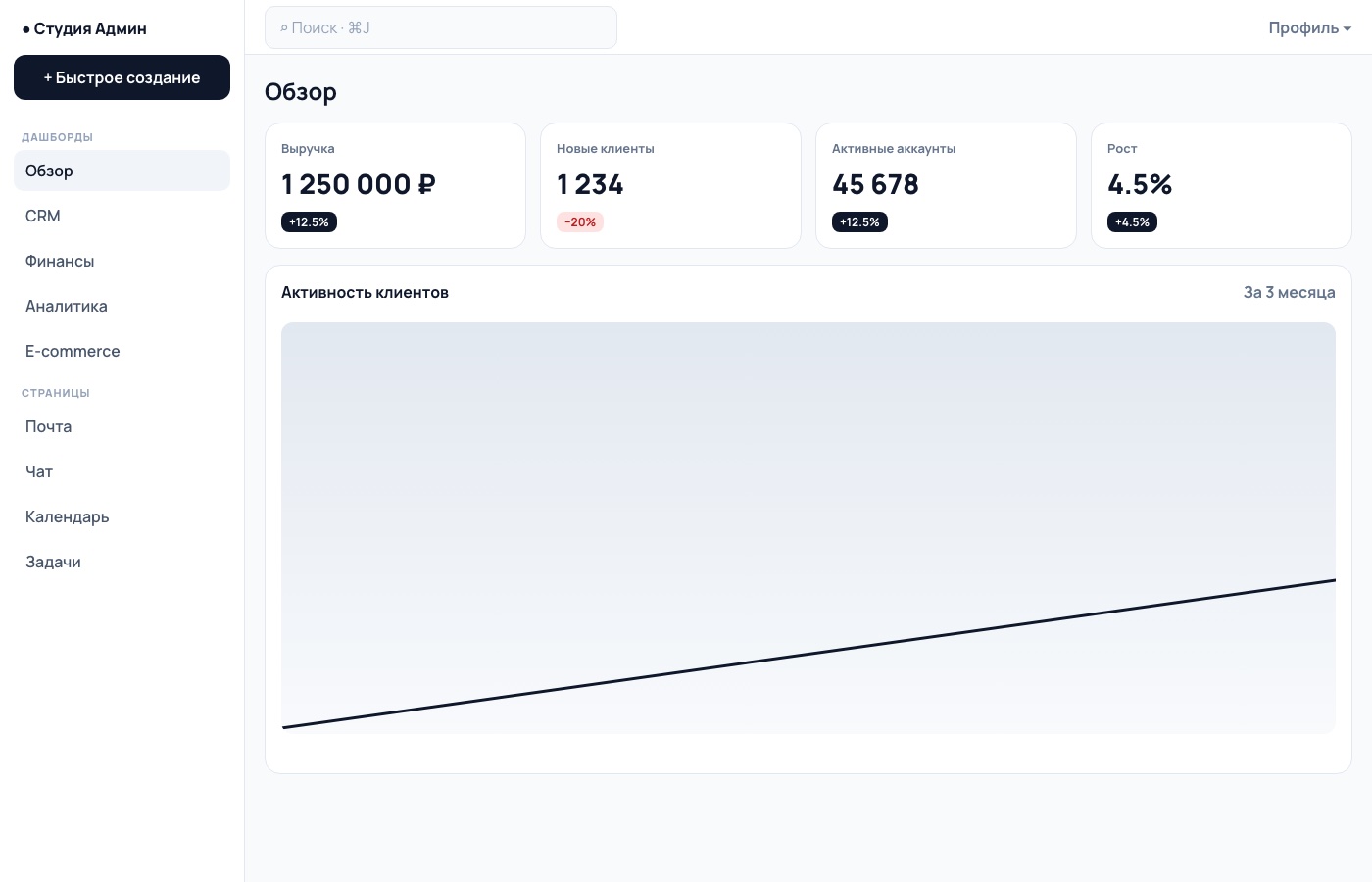Open the Чат page
The height and width of the screenshot is (882, 1372).
122,471
